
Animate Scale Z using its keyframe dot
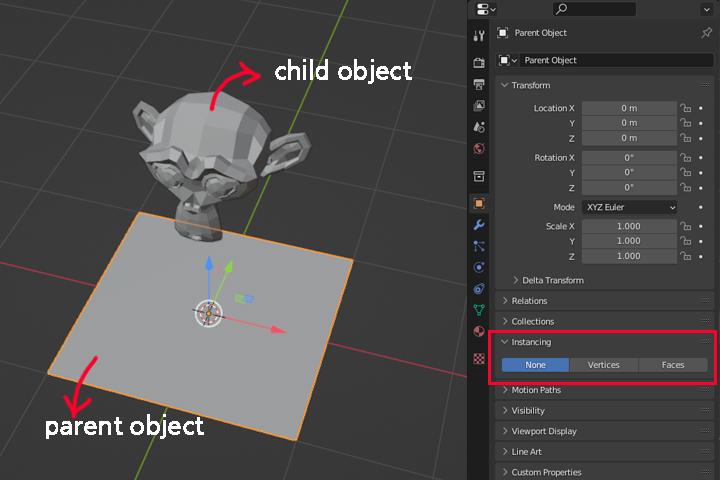(701, 256)
